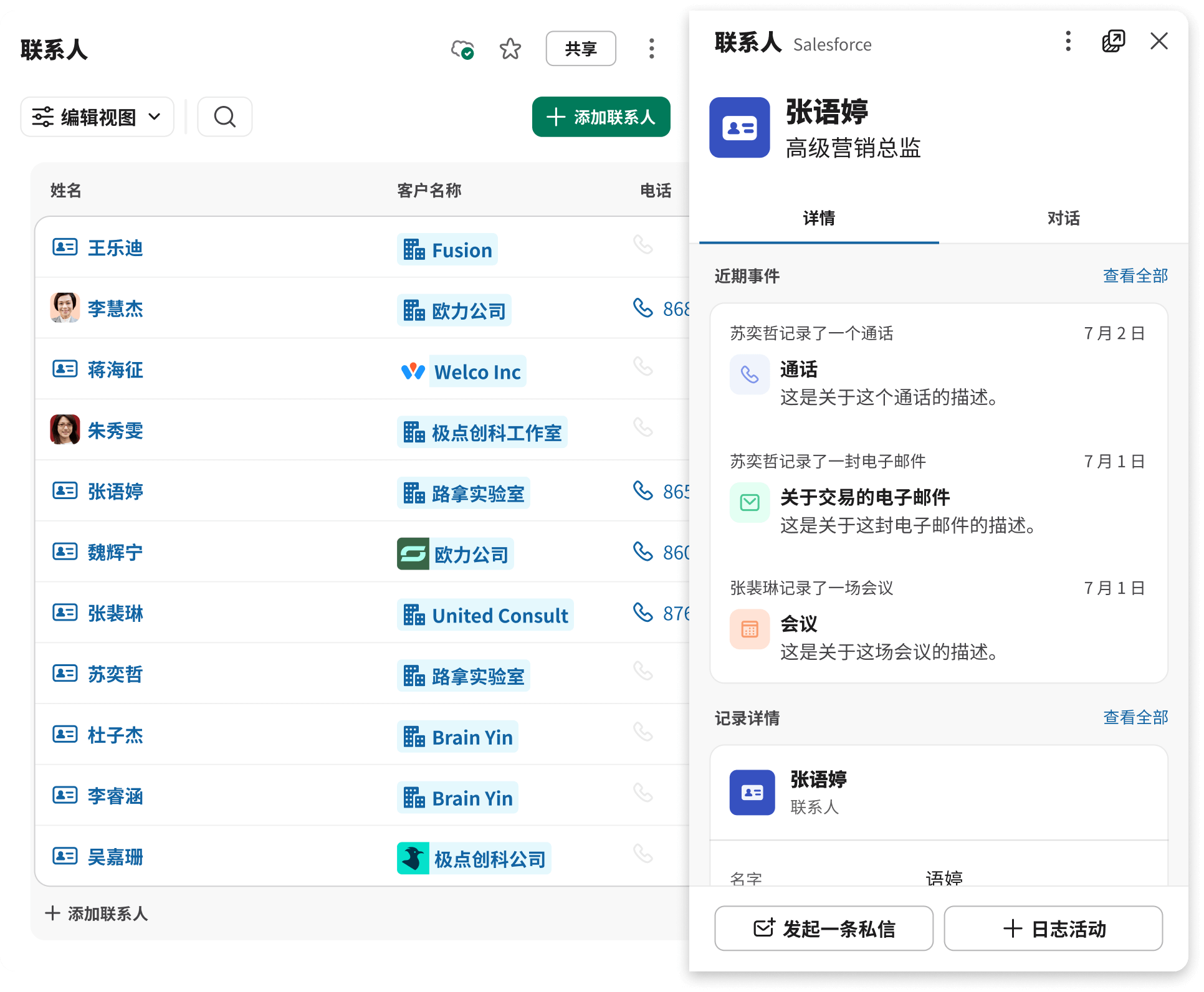
Task: Switch to the 对话 tab
Action: click(x=1063, y=219)
